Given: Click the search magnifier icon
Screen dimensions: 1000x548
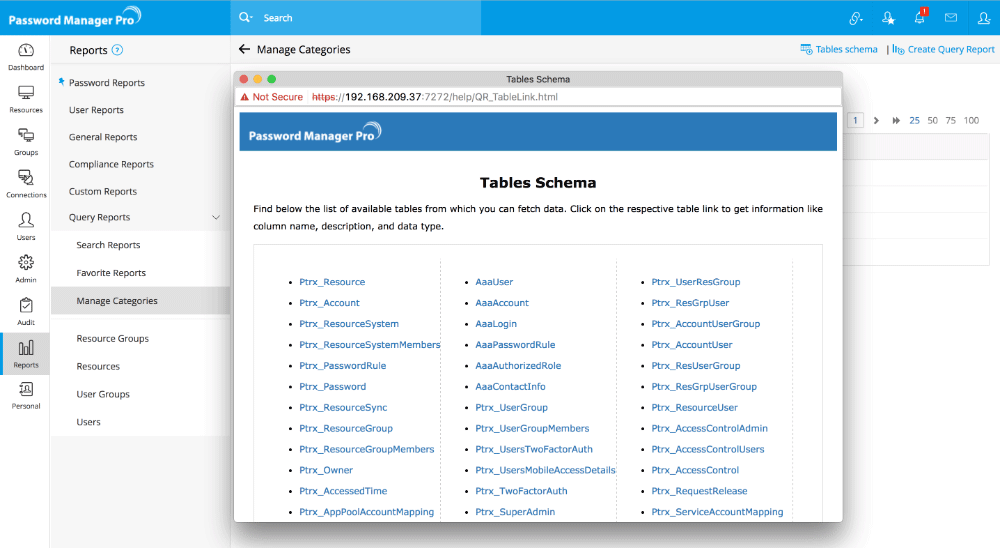Looking at the screenshot, I should (244, 17).
